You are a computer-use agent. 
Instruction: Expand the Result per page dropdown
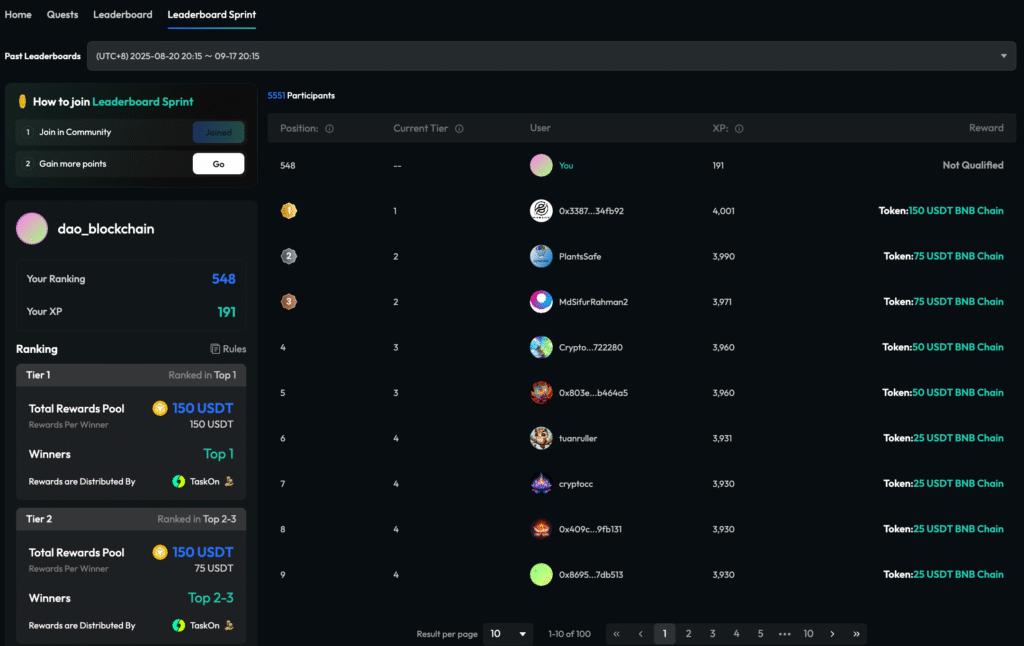[509, 634]
